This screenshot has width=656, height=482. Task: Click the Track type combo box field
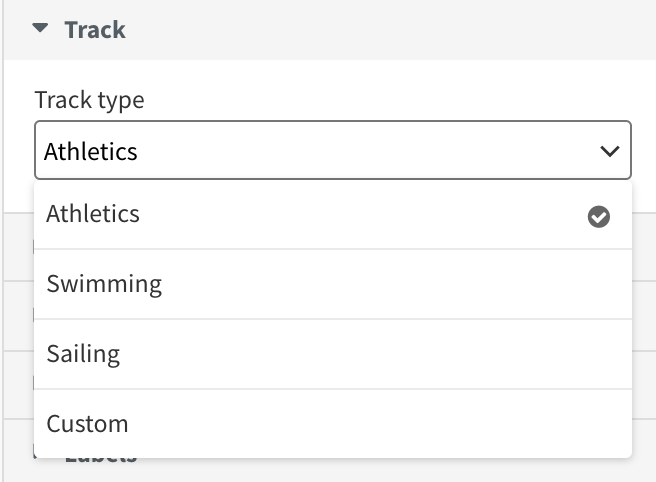tap(333, 150)
